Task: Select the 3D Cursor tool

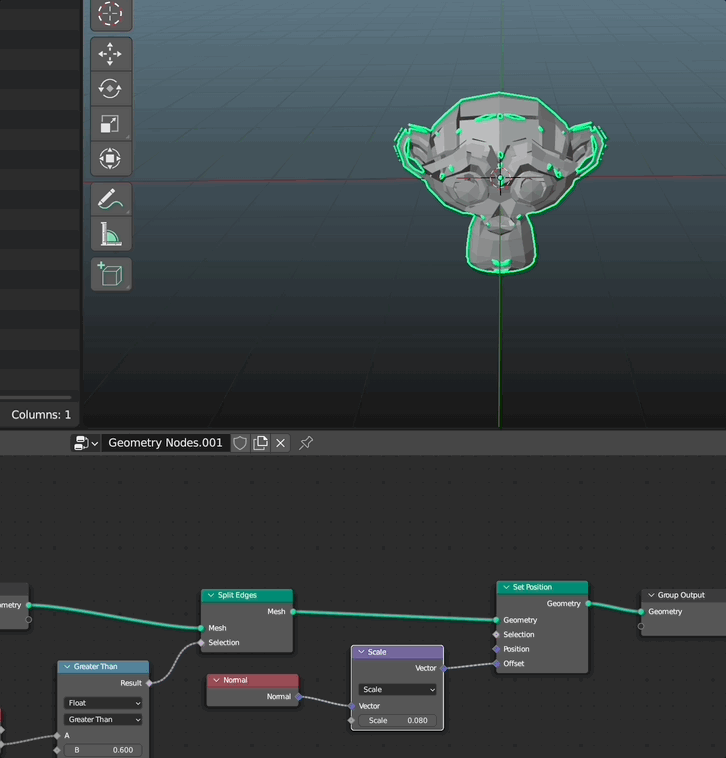Action: click(111, 15)
